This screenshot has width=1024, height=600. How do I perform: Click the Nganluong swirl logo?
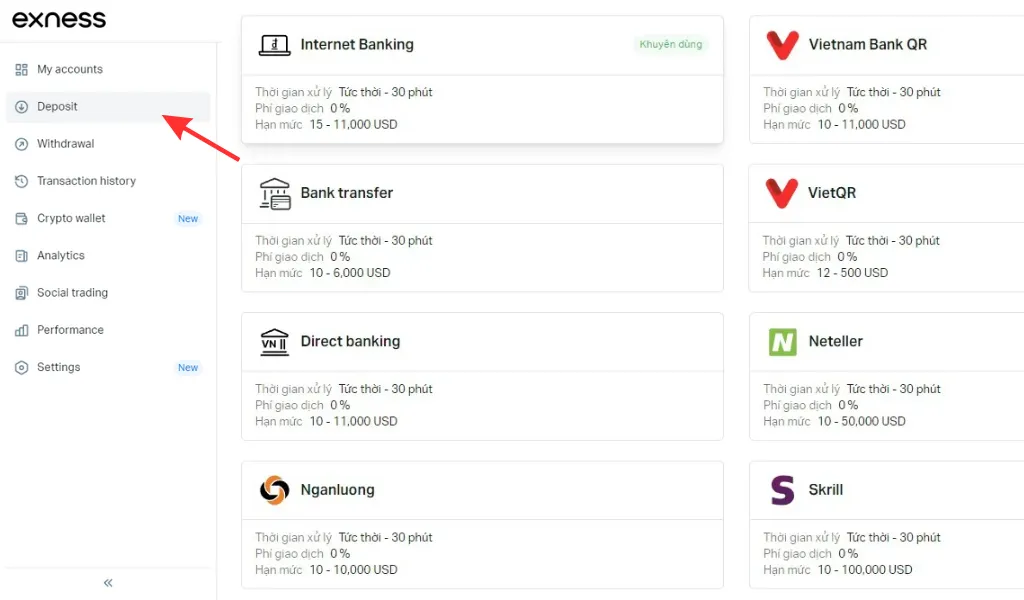click(x=274, y=490)
